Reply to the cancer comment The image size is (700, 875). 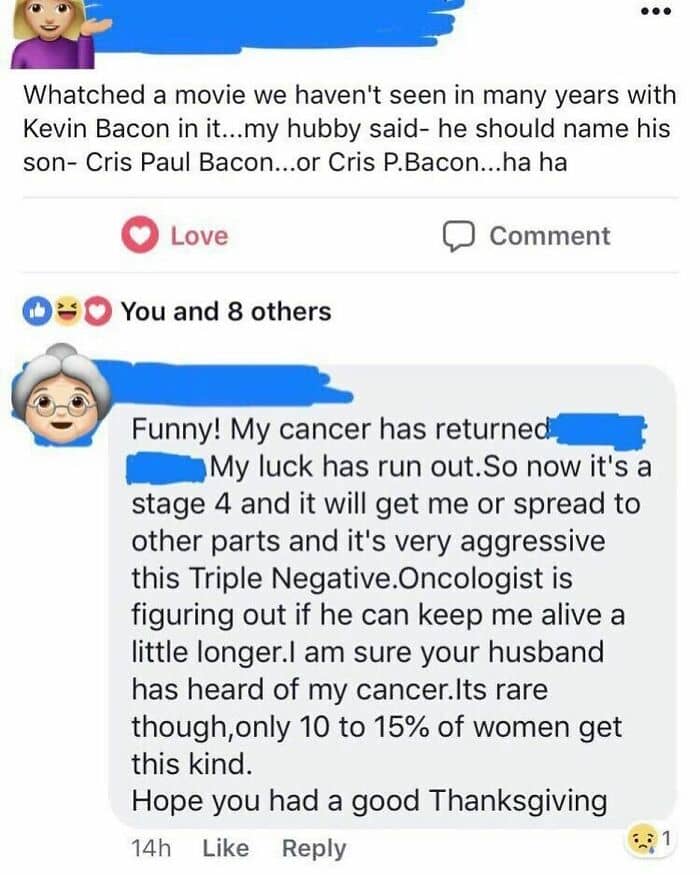click(x=313, y=848)
